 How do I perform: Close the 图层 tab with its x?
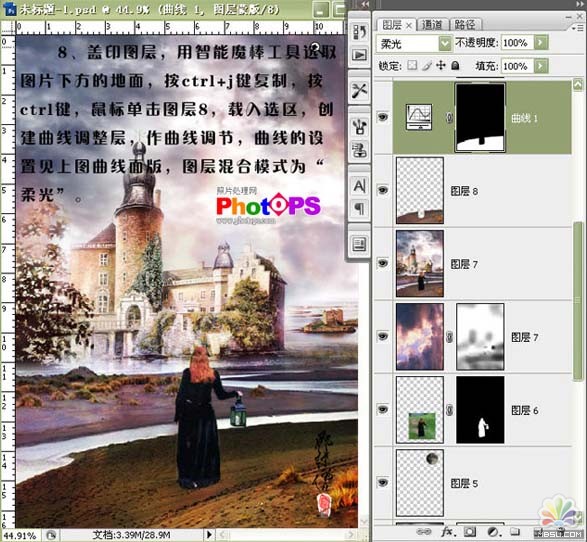(409, 25)
